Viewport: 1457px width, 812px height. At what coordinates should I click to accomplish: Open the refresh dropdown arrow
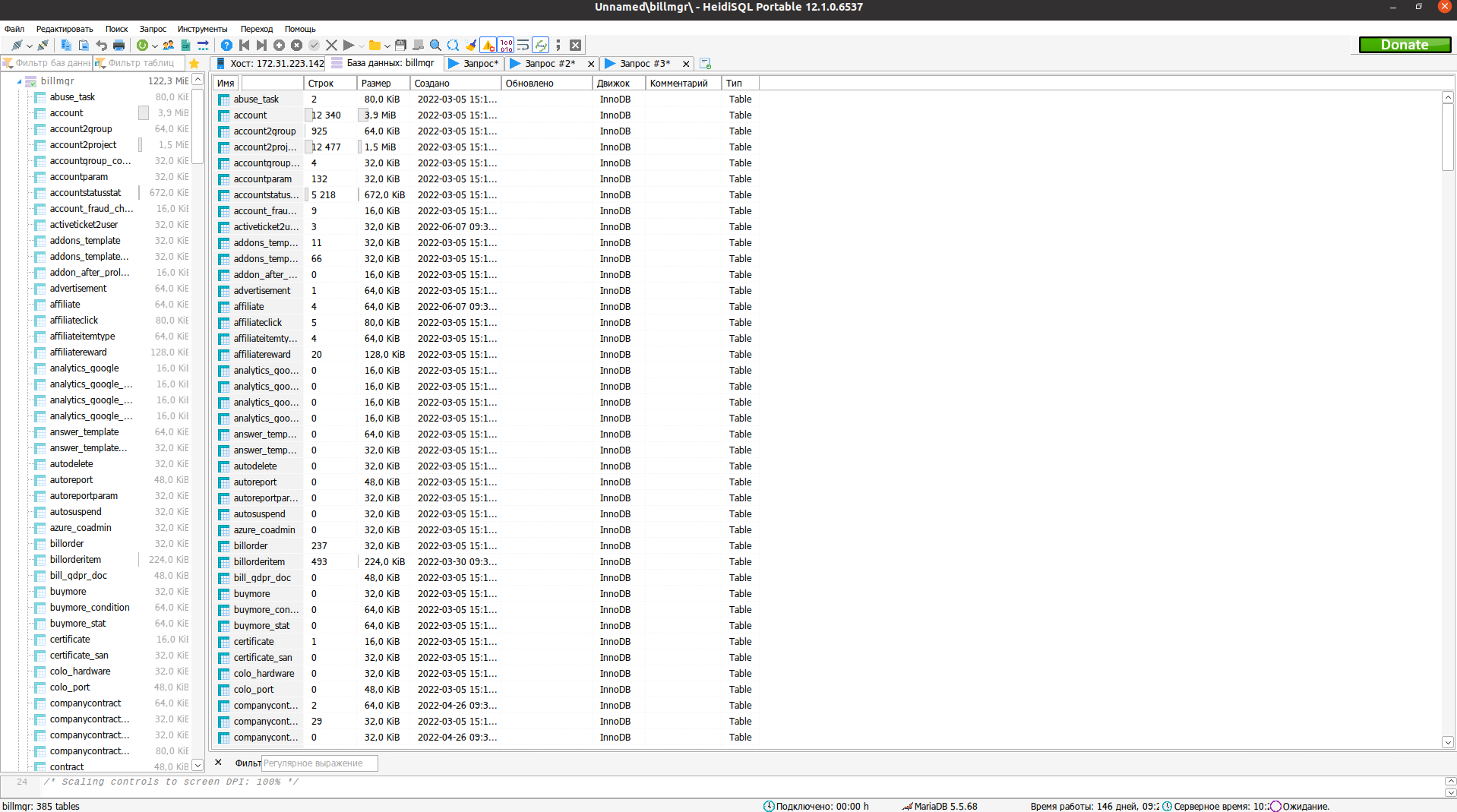tap(155, 46)
